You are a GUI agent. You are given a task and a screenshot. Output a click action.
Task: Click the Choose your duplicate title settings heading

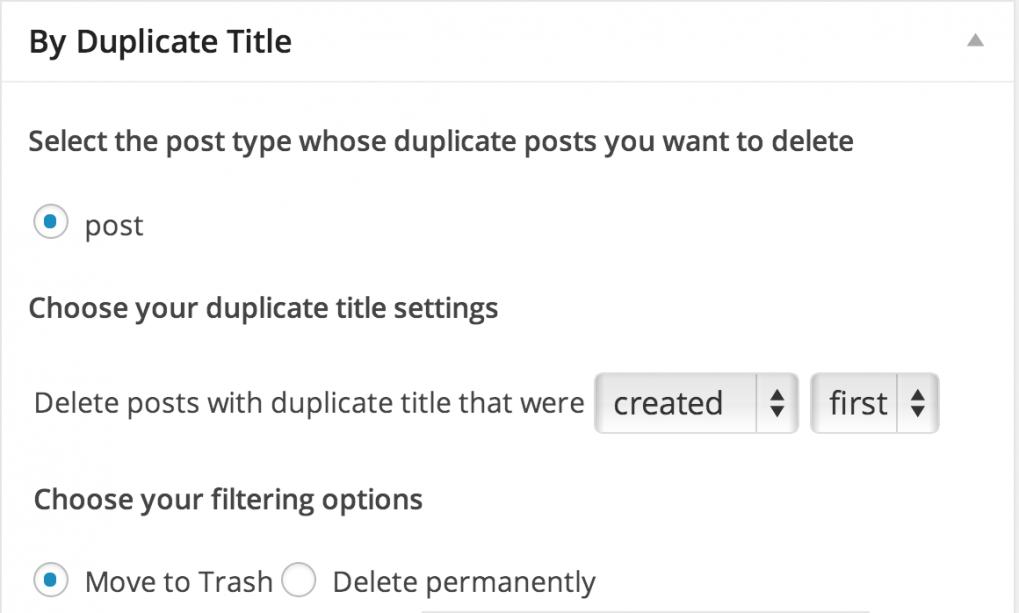click(262, 308)
